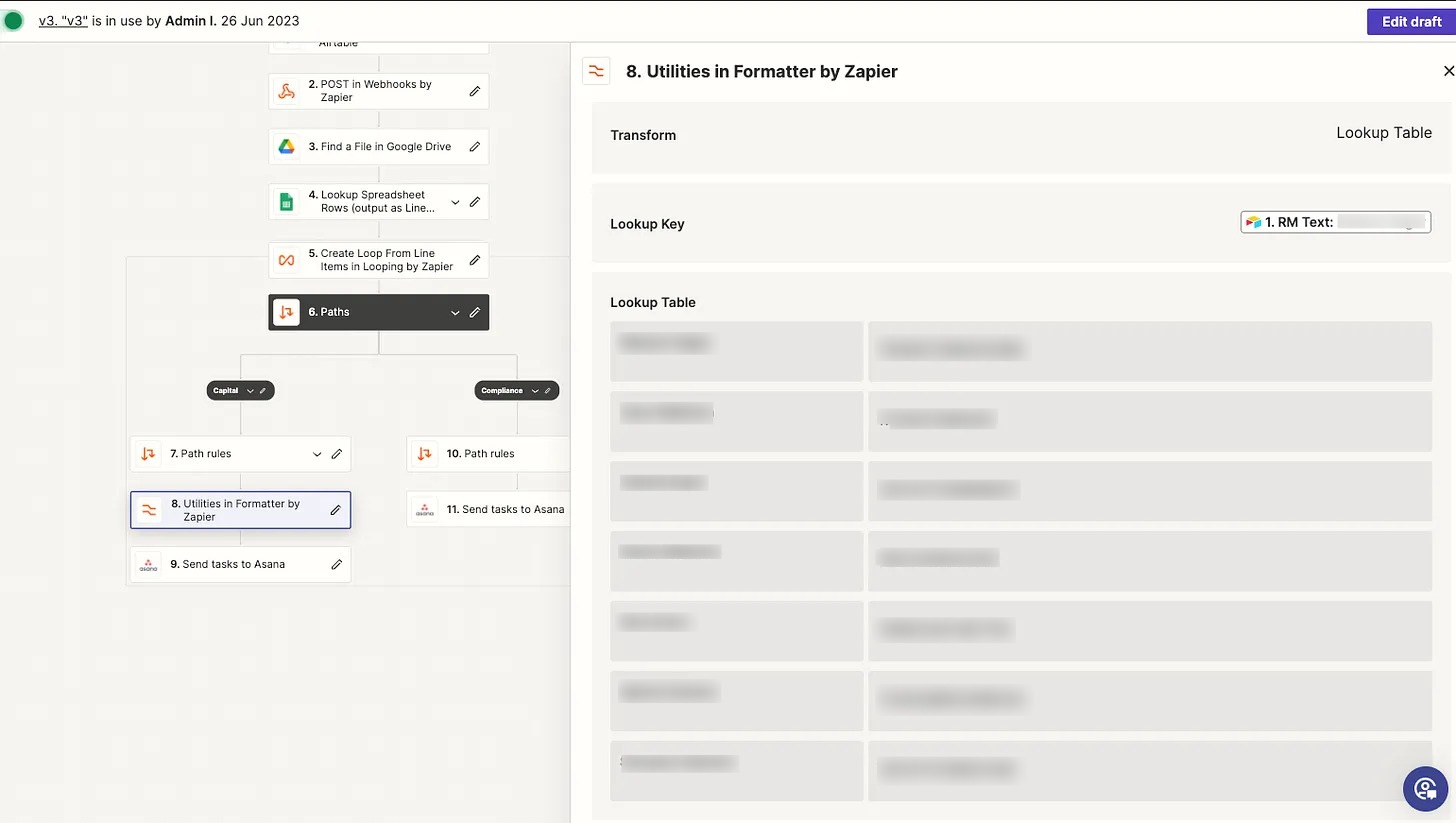Expand the Compliance path chevron
This screenshot has width=1456, height=823.
click(x=535, y=391)
